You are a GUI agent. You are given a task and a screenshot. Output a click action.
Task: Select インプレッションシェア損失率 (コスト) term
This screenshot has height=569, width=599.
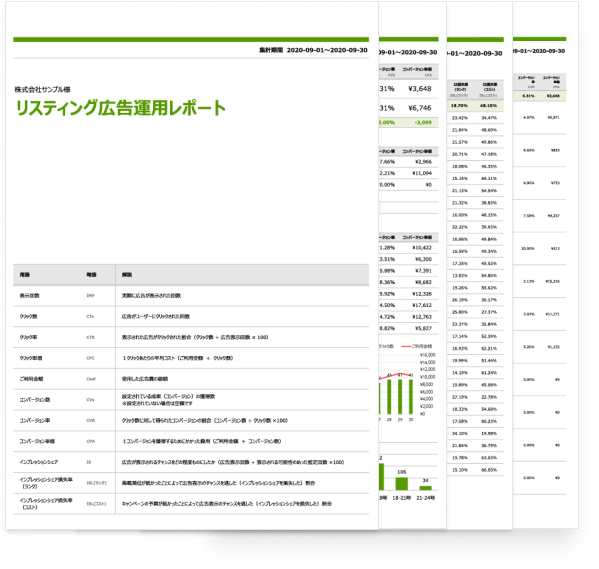(46, 504)
